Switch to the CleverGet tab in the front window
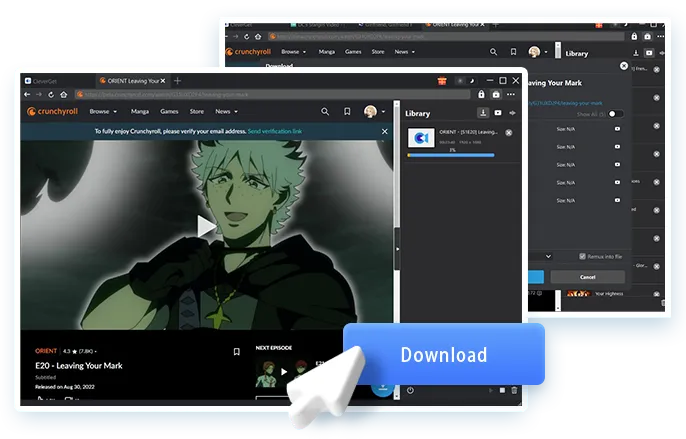The width and height of the screenshot is (686, 439). [40, 81]
